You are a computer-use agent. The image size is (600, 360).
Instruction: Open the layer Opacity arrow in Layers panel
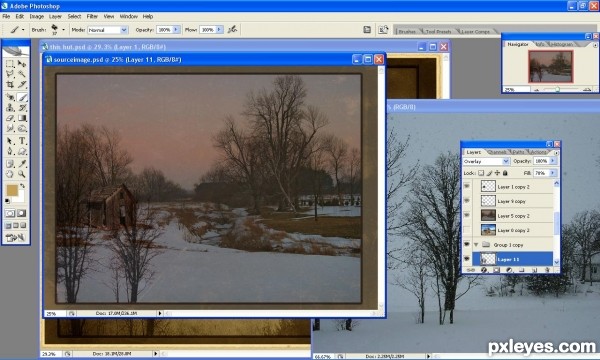pyautogui.click(x=553, y=161)
